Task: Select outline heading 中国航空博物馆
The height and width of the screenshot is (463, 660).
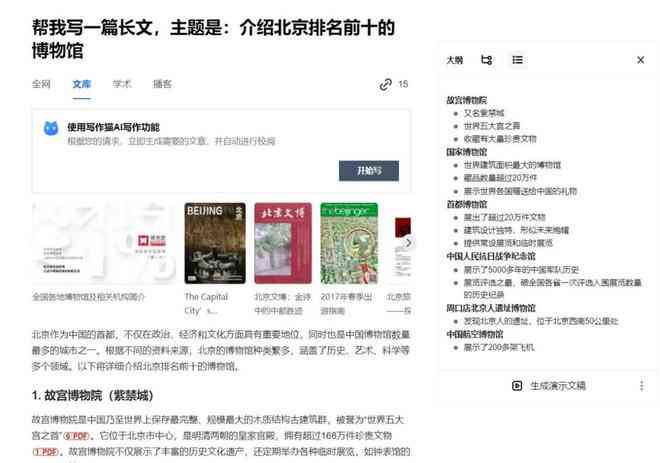Action: tap(474, 334)
